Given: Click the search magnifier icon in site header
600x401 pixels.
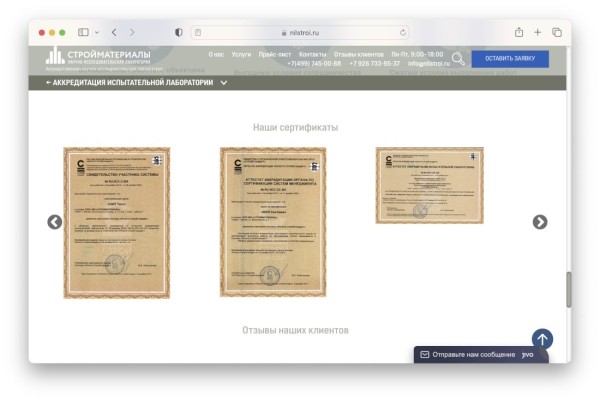Looking at the screenshot, I should coord(458,59).
